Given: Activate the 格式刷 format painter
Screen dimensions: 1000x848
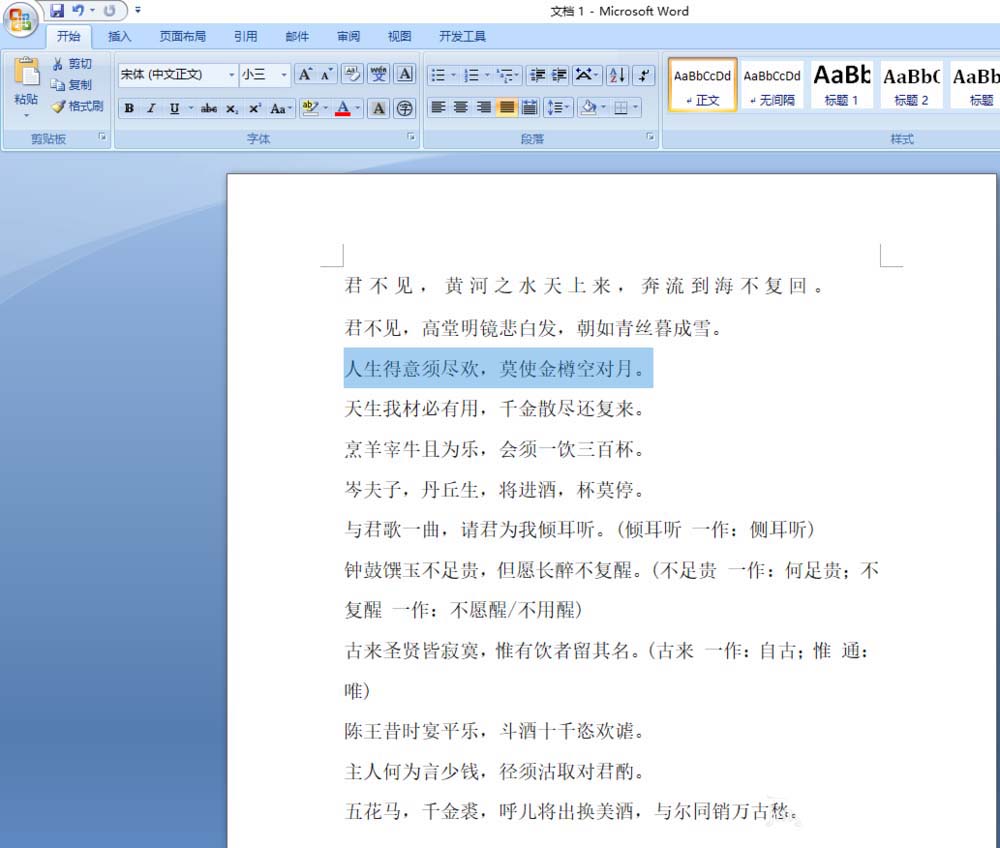Looking at the screenshot, I should click(x=78, y=106).
